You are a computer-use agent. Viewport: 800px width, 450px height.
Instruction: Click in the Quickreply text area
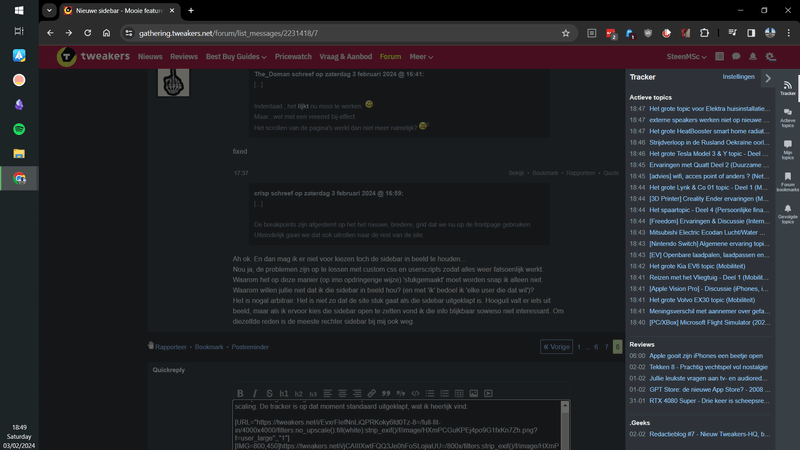click(x=396, y=426)
